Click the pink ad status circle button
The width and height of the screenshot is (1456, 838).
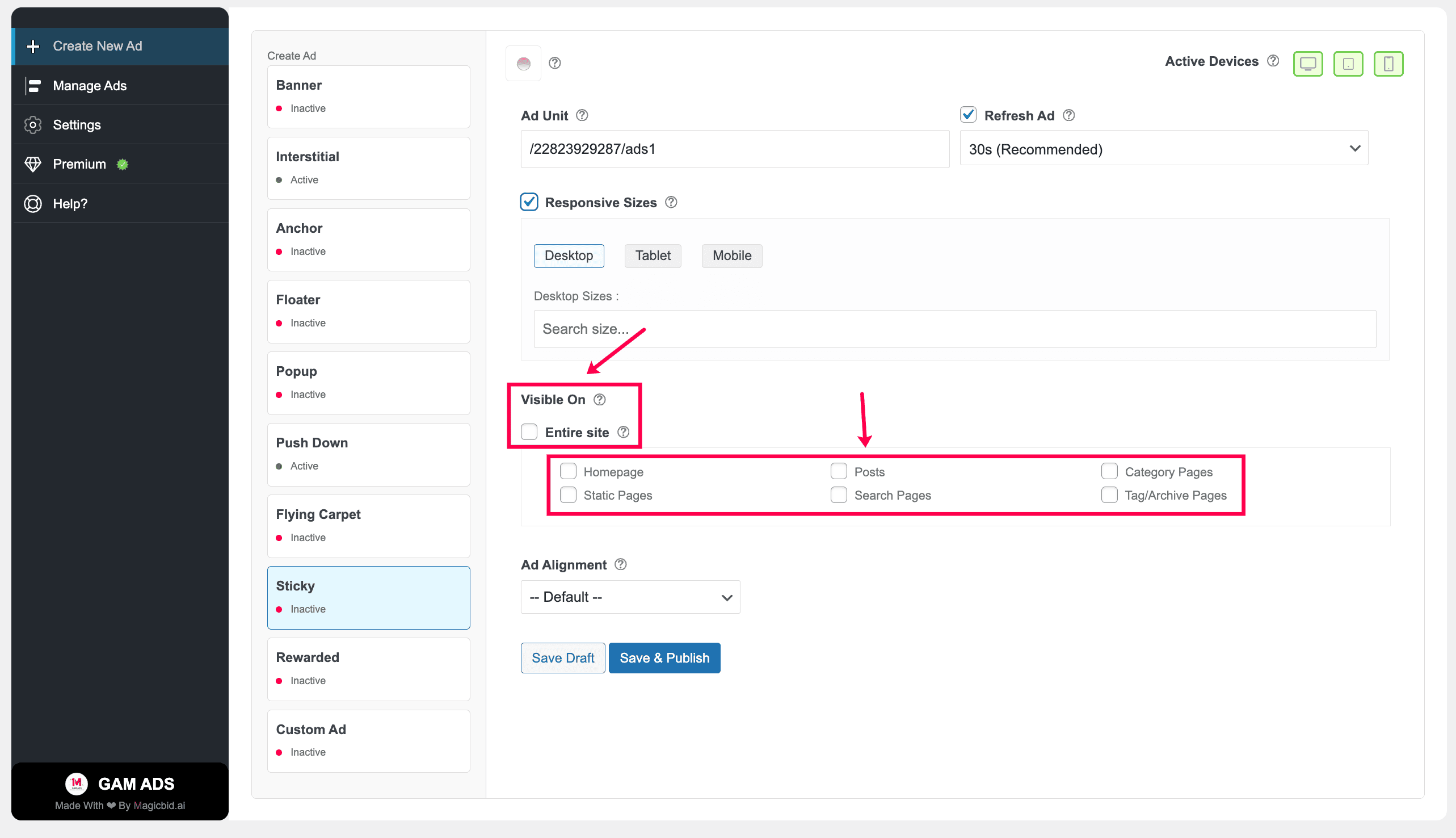523,64
